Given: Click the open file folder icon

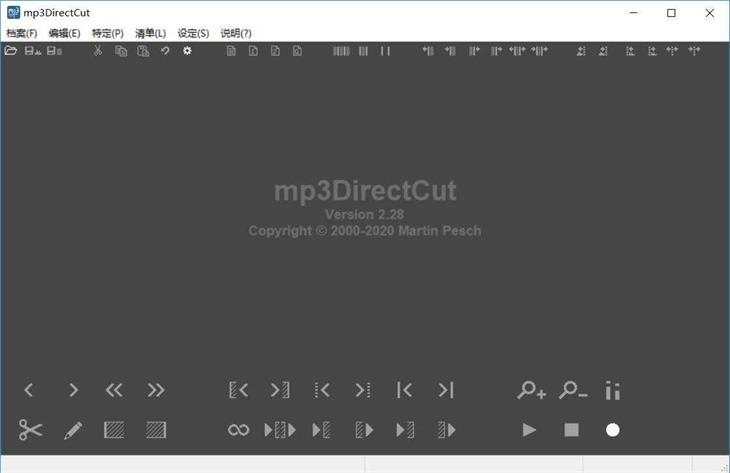Looking at the screenshot, I should [x=11, y=51].
